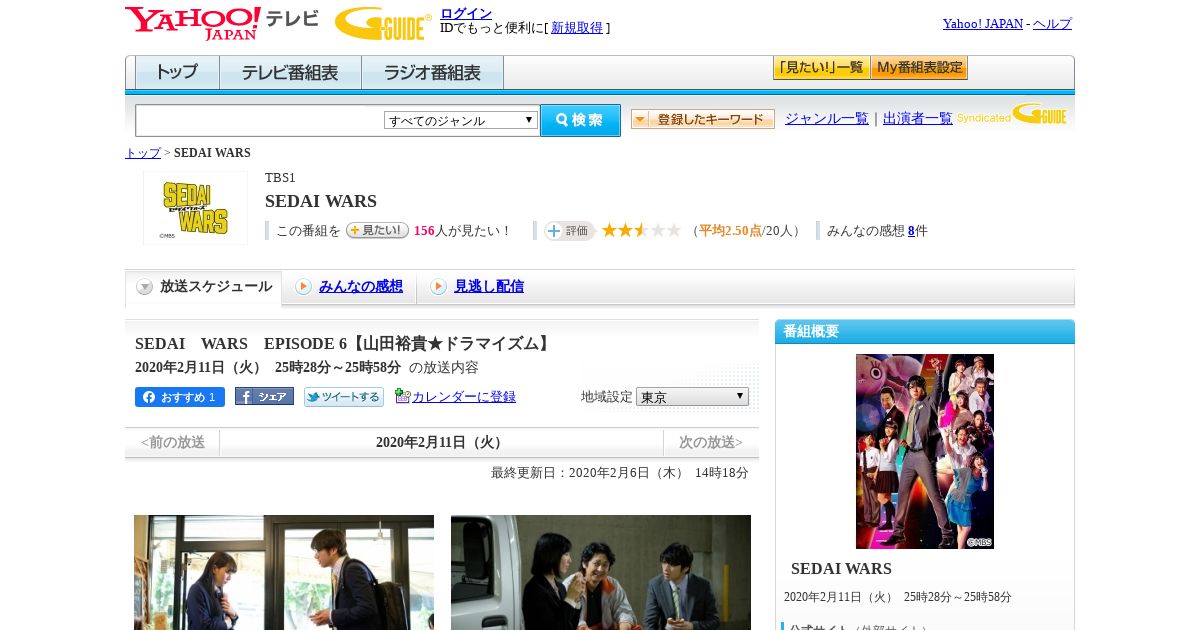Open the 新規取得 registration link

pyautogui.click(x=577, y=28)
